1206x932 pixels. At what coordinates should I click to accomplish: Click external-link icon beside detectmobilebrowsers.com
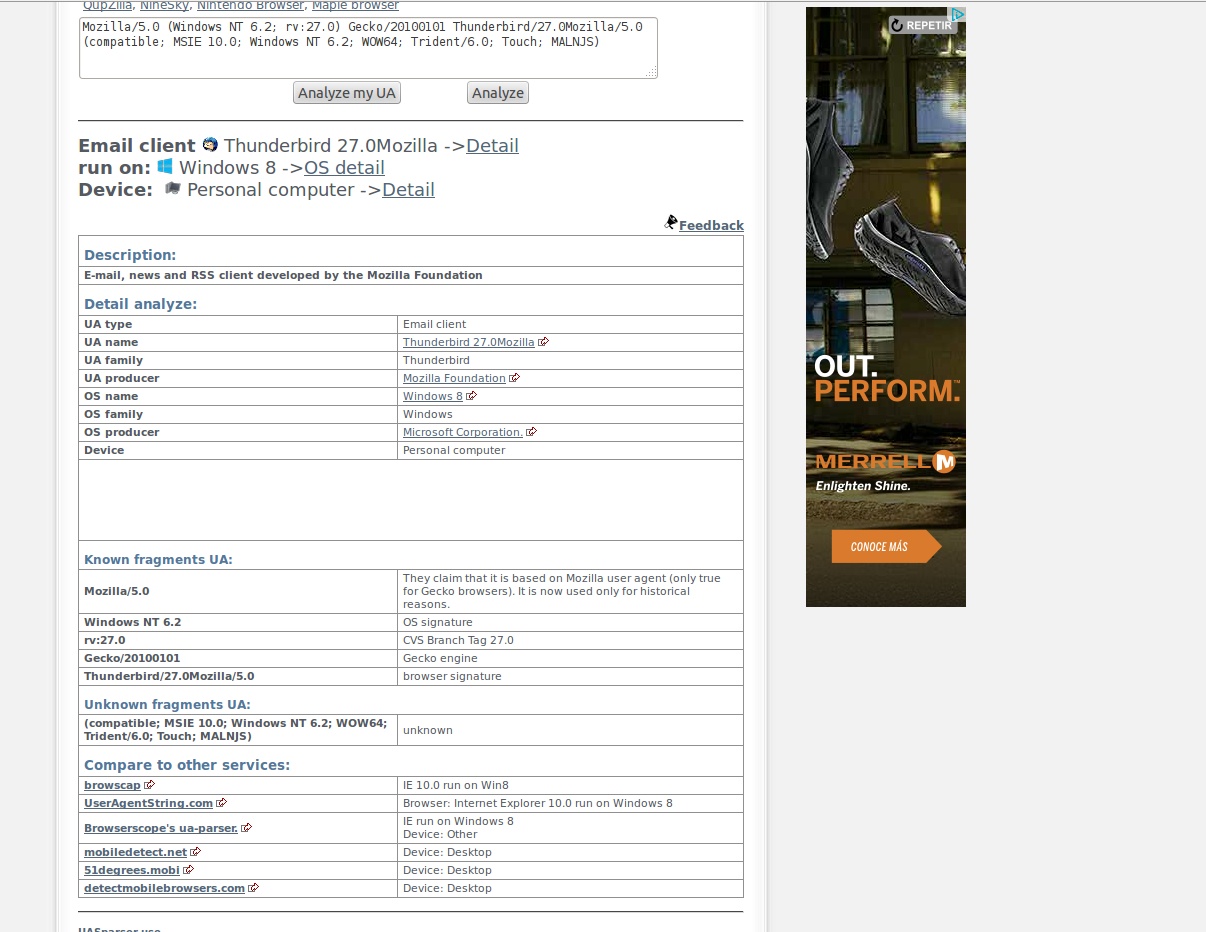click(x=253, y=888)
